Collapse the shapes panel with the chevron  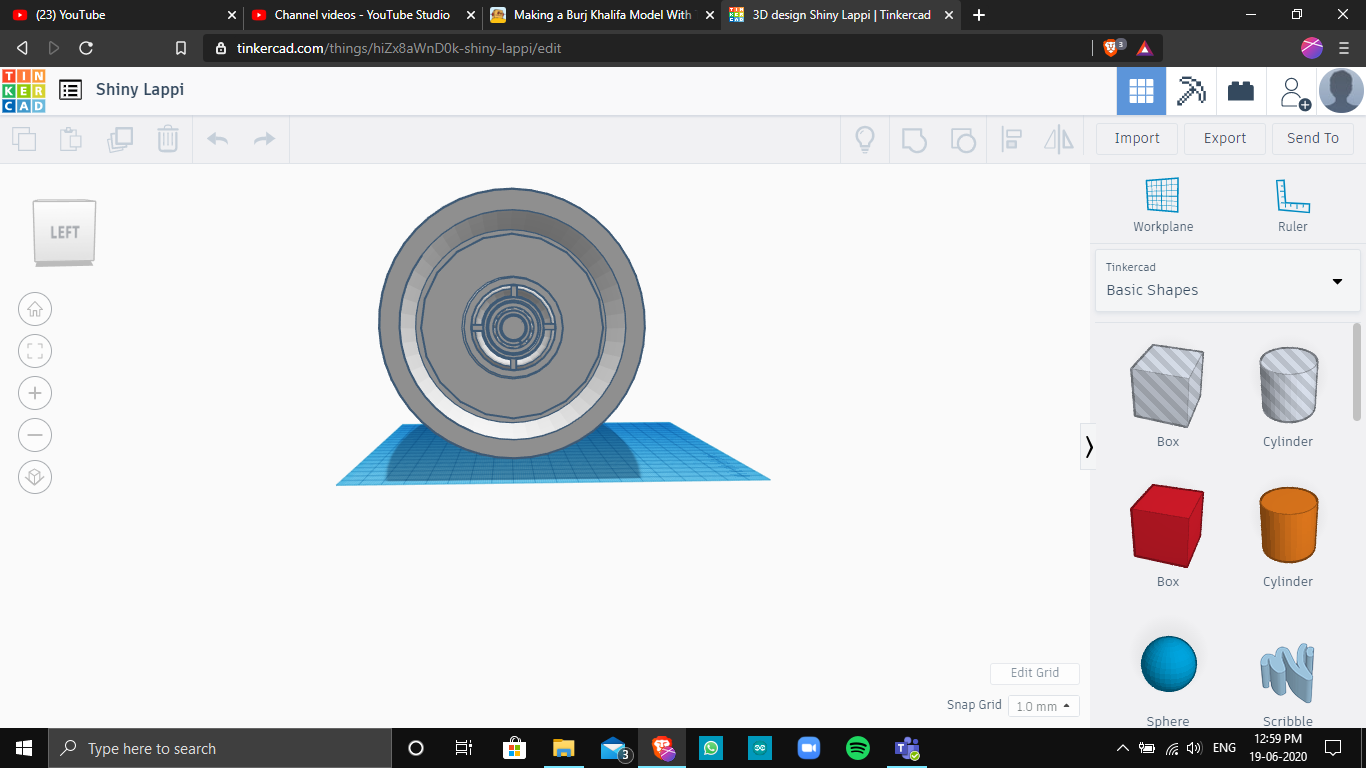1089,447
